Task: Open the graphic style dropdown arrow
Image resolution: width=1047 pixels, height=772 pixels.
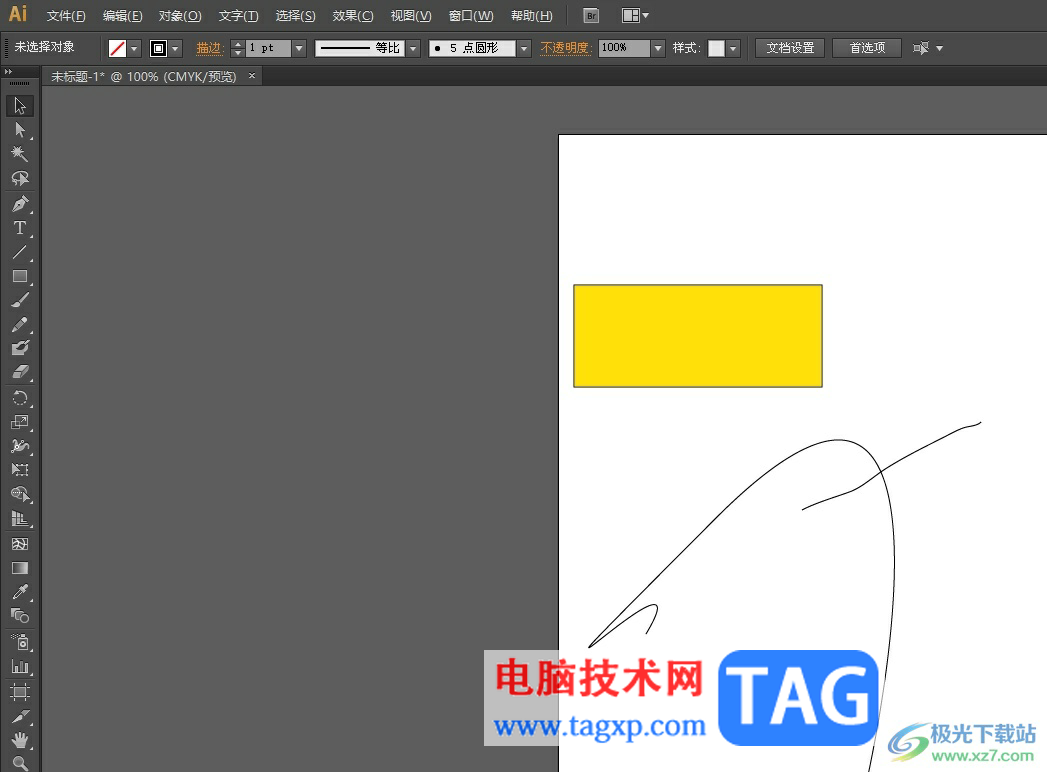Action: [x=733, y=48]
